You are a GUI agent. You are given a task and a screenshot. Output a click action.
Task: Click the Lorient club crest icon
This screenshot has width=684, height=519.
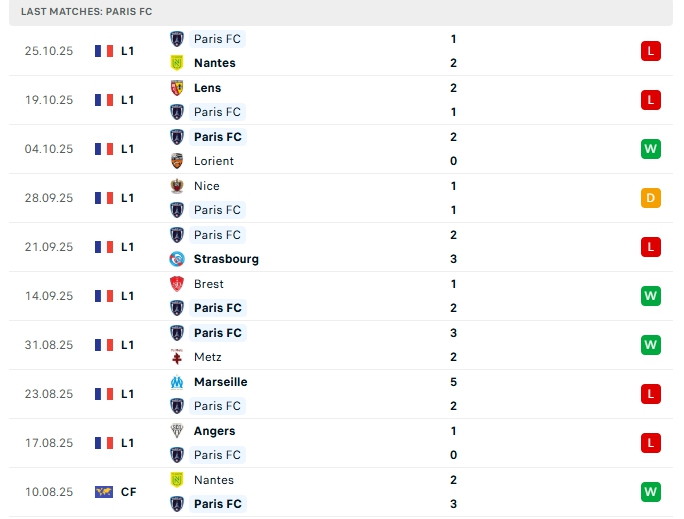[x=177, y=161]
